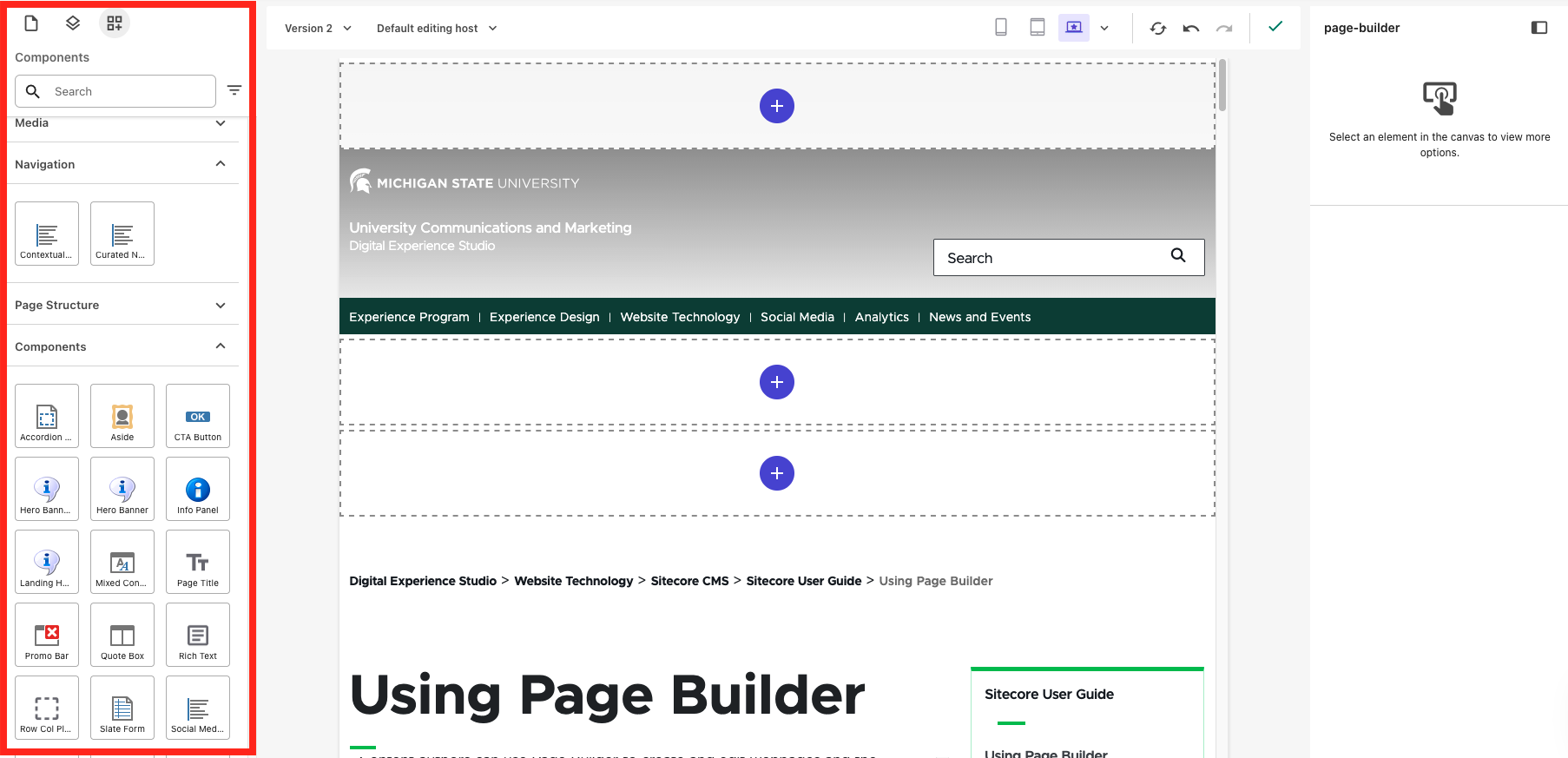Follow the Sitecore User Guide breadcrumb
This screenshot has width=1568, height=758.
pyautogui.click(x=804, y=581)
